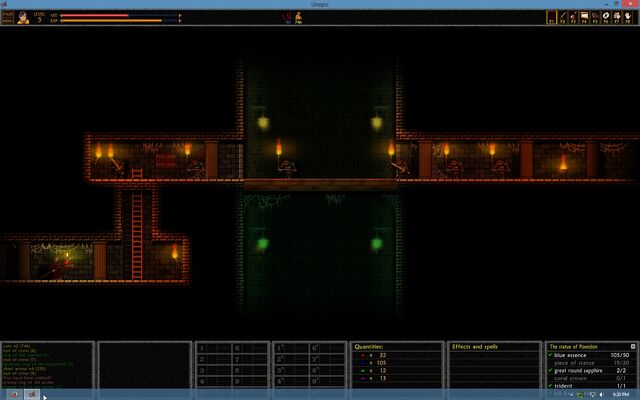Click arrow at end of EXP bar
640x400 pixels.
point(180,20)
